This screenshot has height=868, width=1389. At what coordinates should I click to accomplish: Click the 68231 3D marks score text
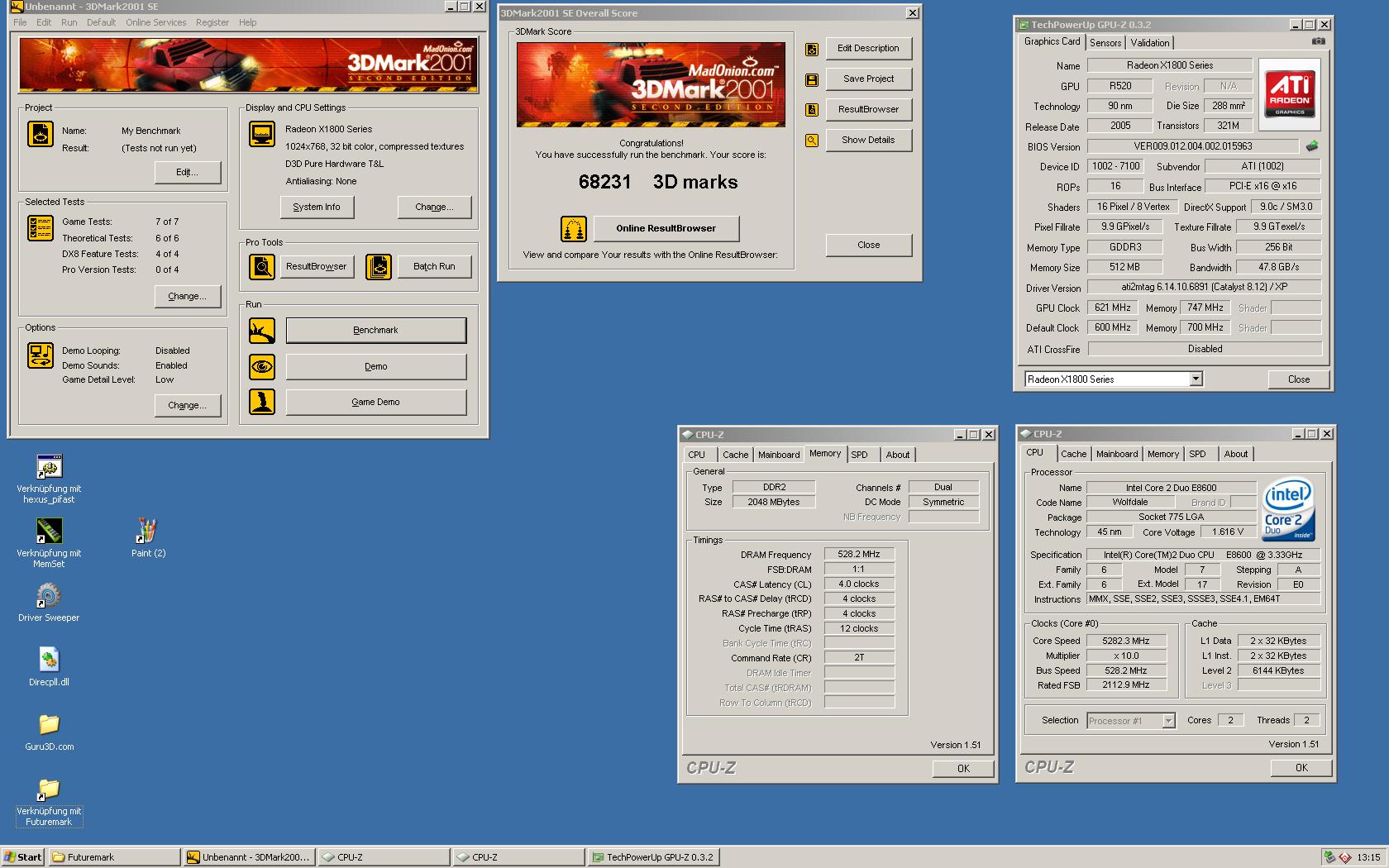pyautogui.click(x=658, y=182)
